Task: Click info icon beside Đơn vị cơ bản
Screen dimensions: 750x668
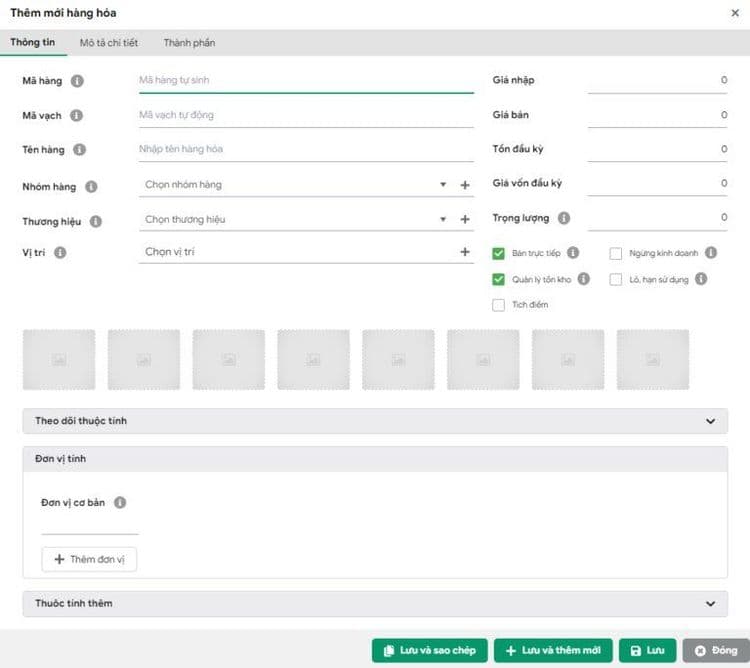Action: point(120,503)
